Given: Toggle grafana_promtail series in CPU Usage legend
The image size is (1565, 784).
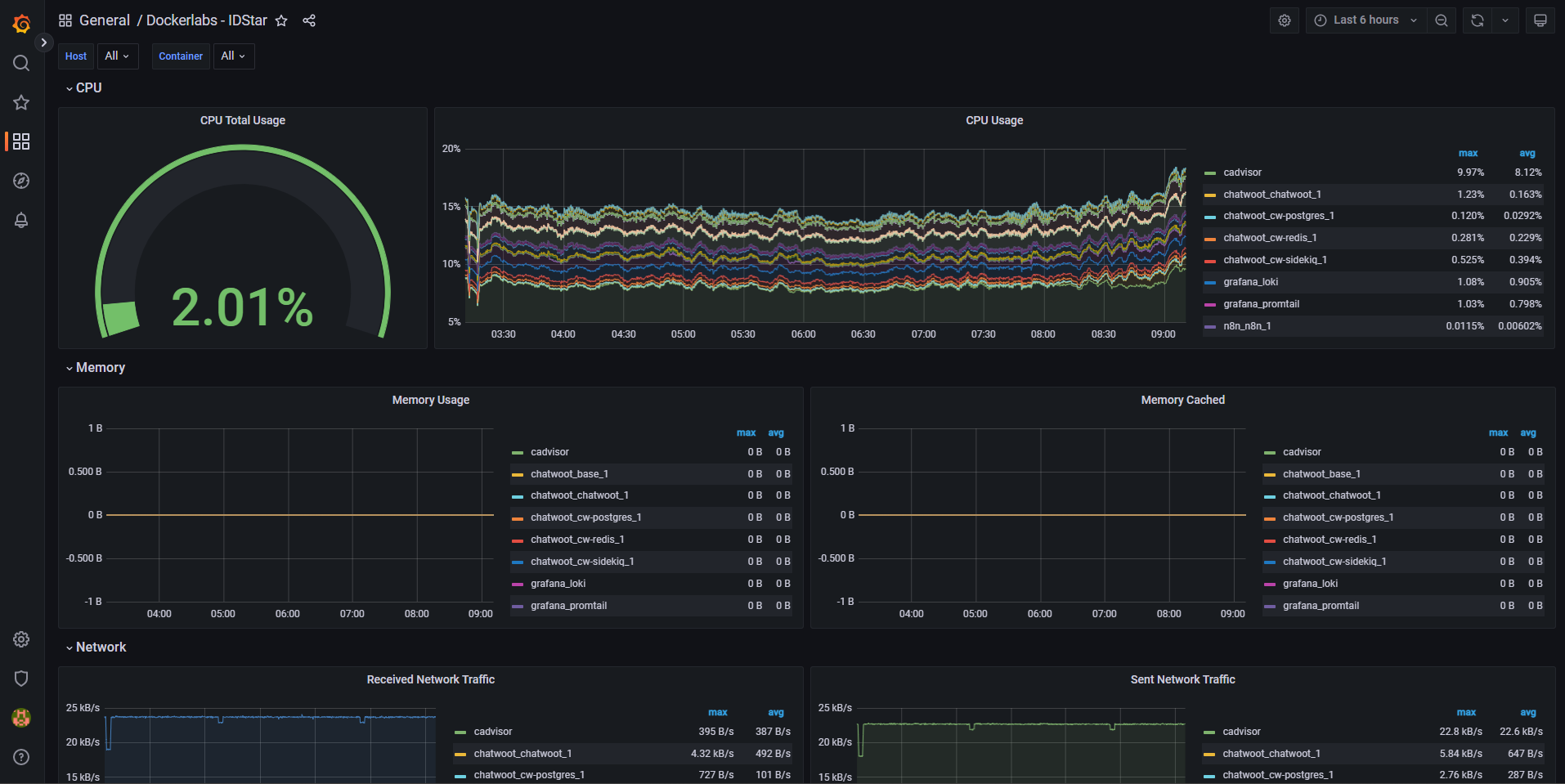Looking at the screenshot, I should tap(1262, 304).
